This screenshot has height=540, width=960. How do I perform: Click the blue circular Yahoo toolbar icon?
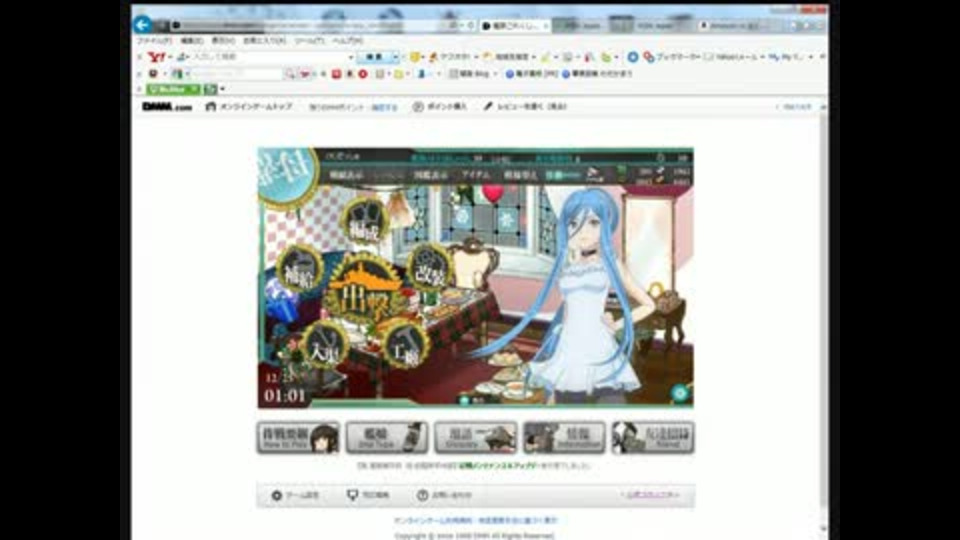point(633,57)
